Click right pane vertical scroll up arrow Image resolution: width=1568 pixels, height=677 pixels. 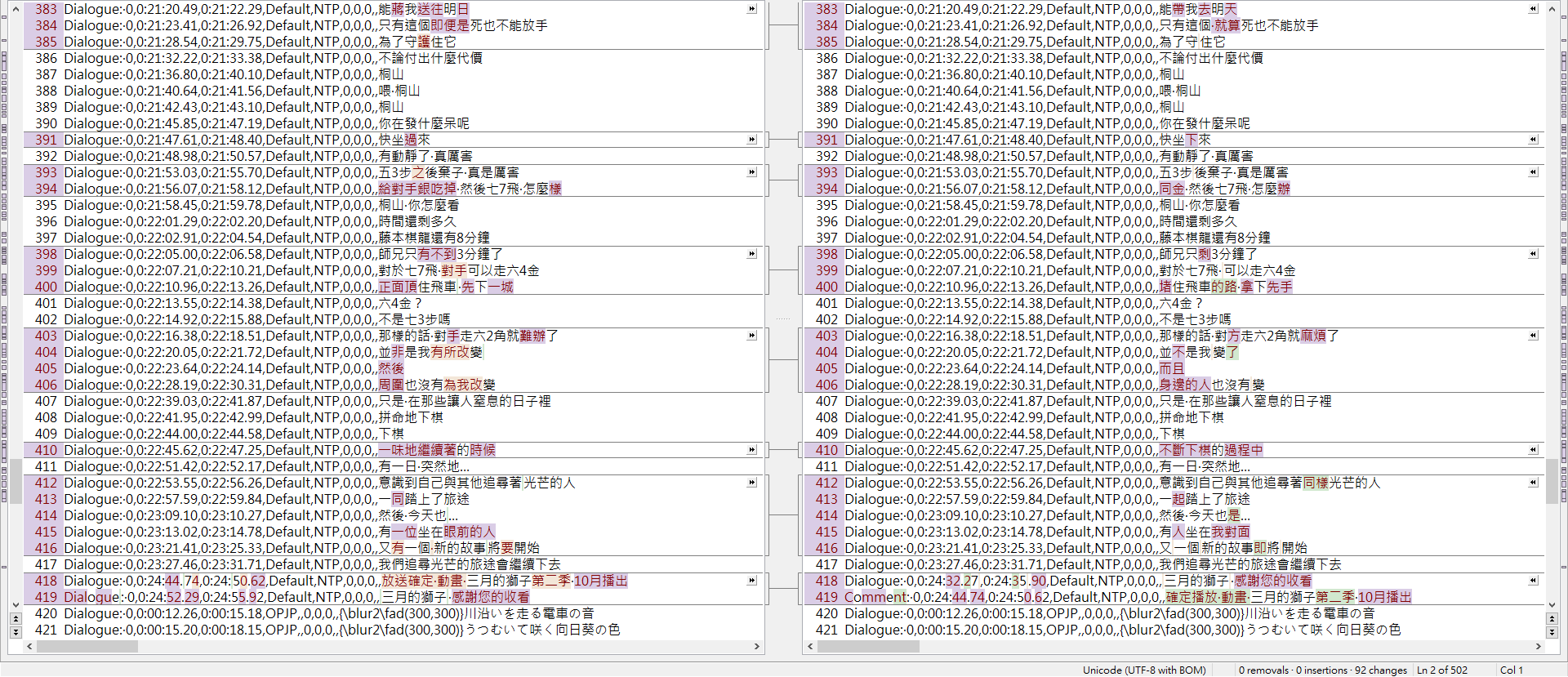click(1552, 9)
